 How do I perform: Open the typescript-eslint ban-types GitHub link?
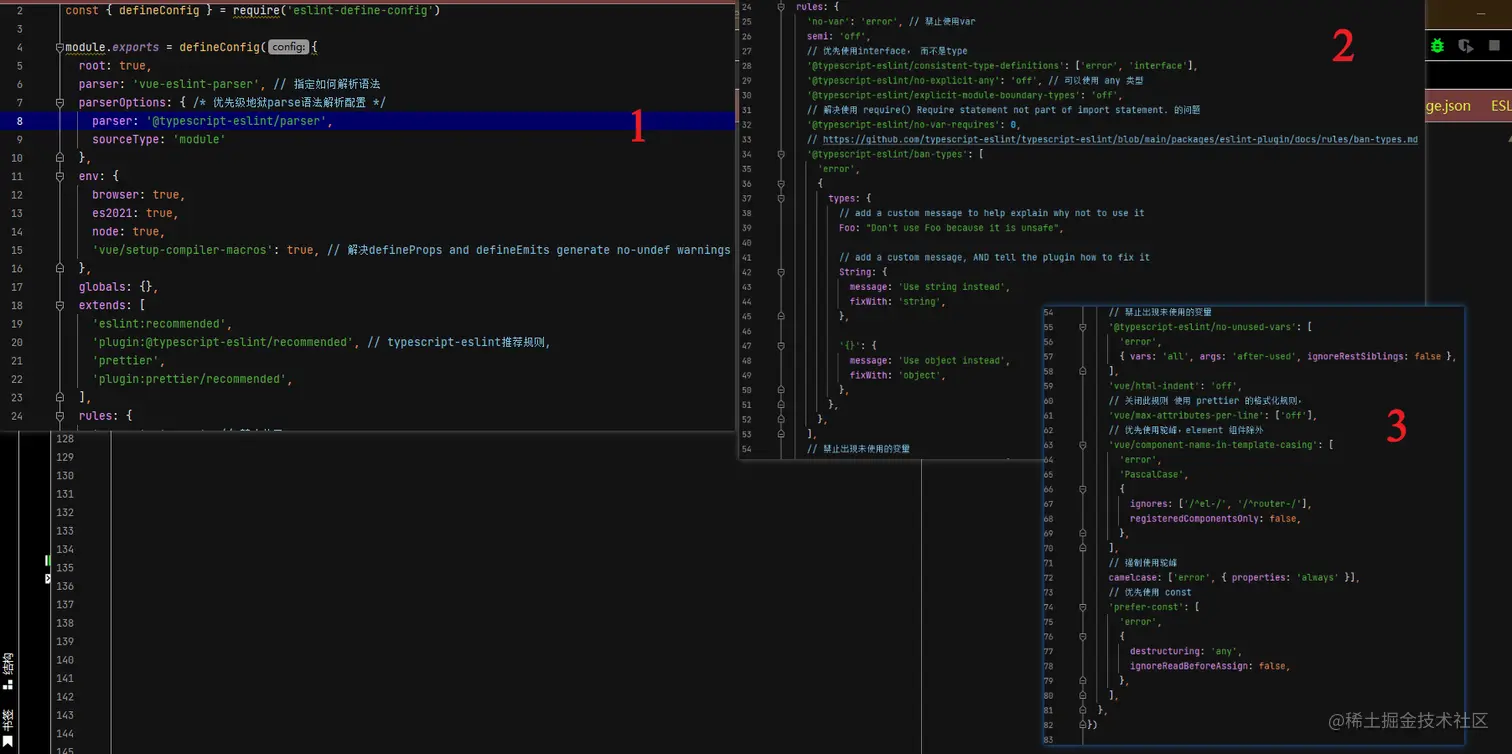click(1121, 140)
